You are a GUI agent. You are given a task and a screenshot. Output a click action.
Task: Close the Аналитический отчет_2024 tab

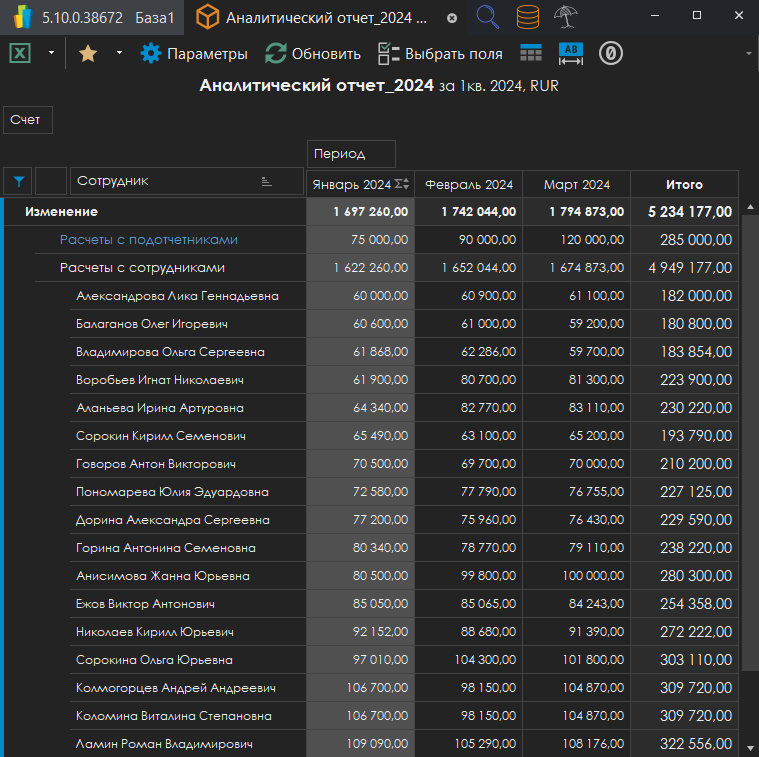[x=452, y=18]
